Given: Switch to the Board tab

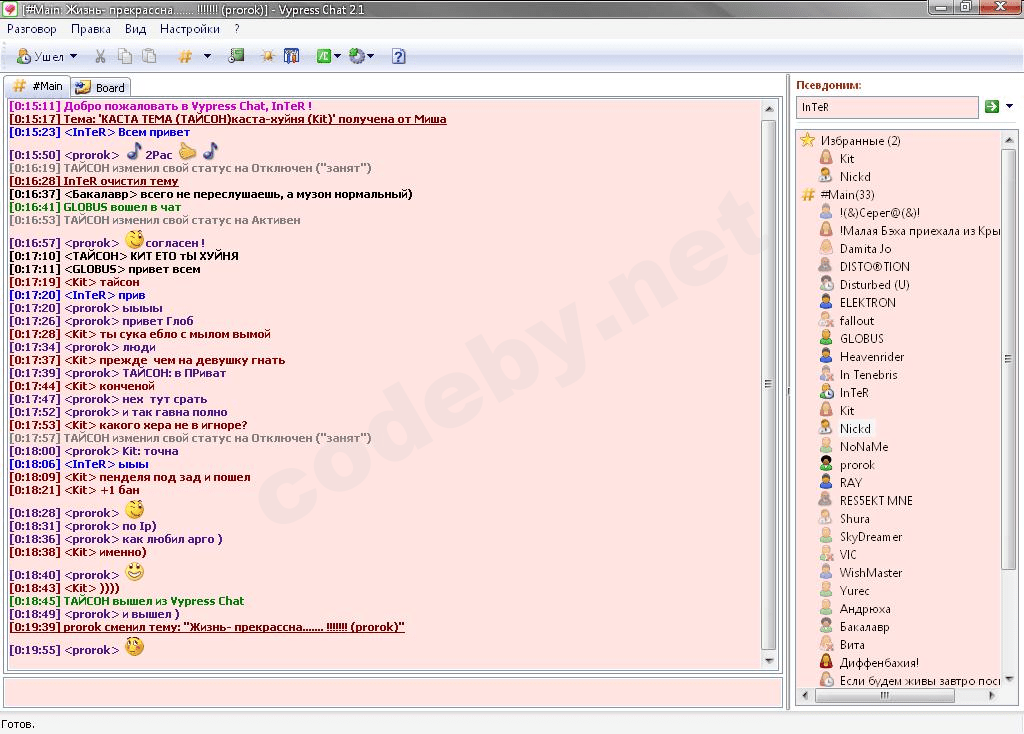Looking at the screenshot, I should 100,87.
